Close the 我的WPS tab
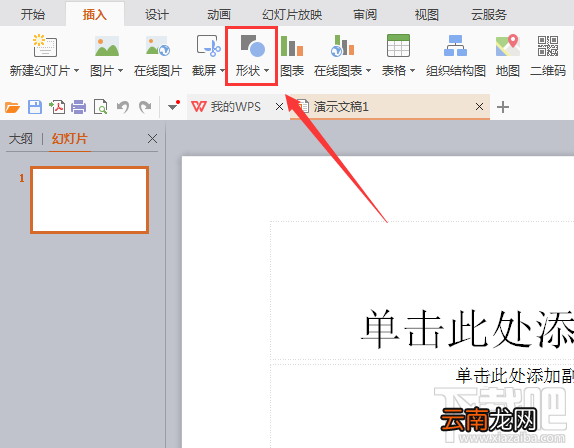 (x=279, y=107)
